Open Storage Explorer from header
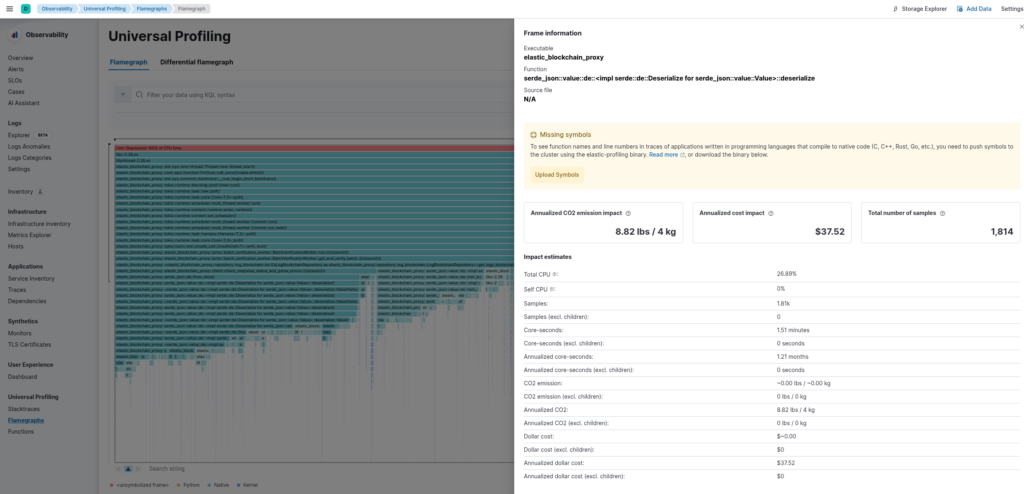The image size is (1024, 494). point(924,9)
